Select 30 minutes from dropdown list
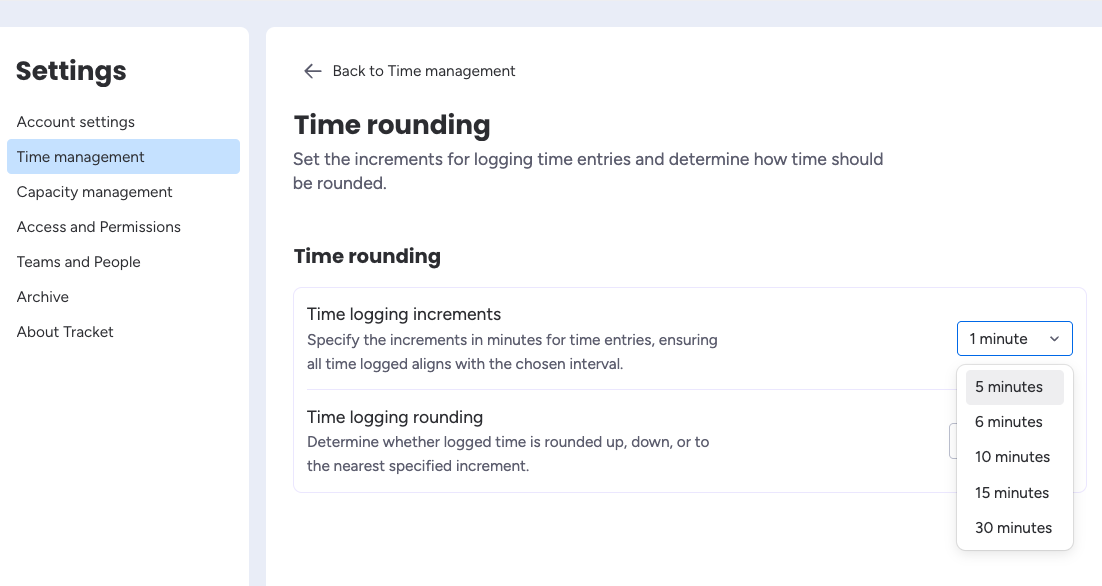This screenshot has height=586, width=1102. tap(1013, 528)
